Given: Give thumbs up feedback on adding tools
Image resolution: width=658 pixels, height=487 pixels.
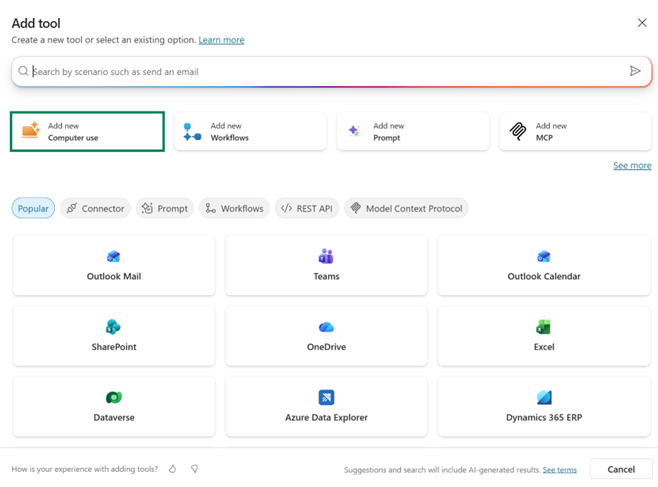Looking at the screenshot, I should tap(172, 469).
